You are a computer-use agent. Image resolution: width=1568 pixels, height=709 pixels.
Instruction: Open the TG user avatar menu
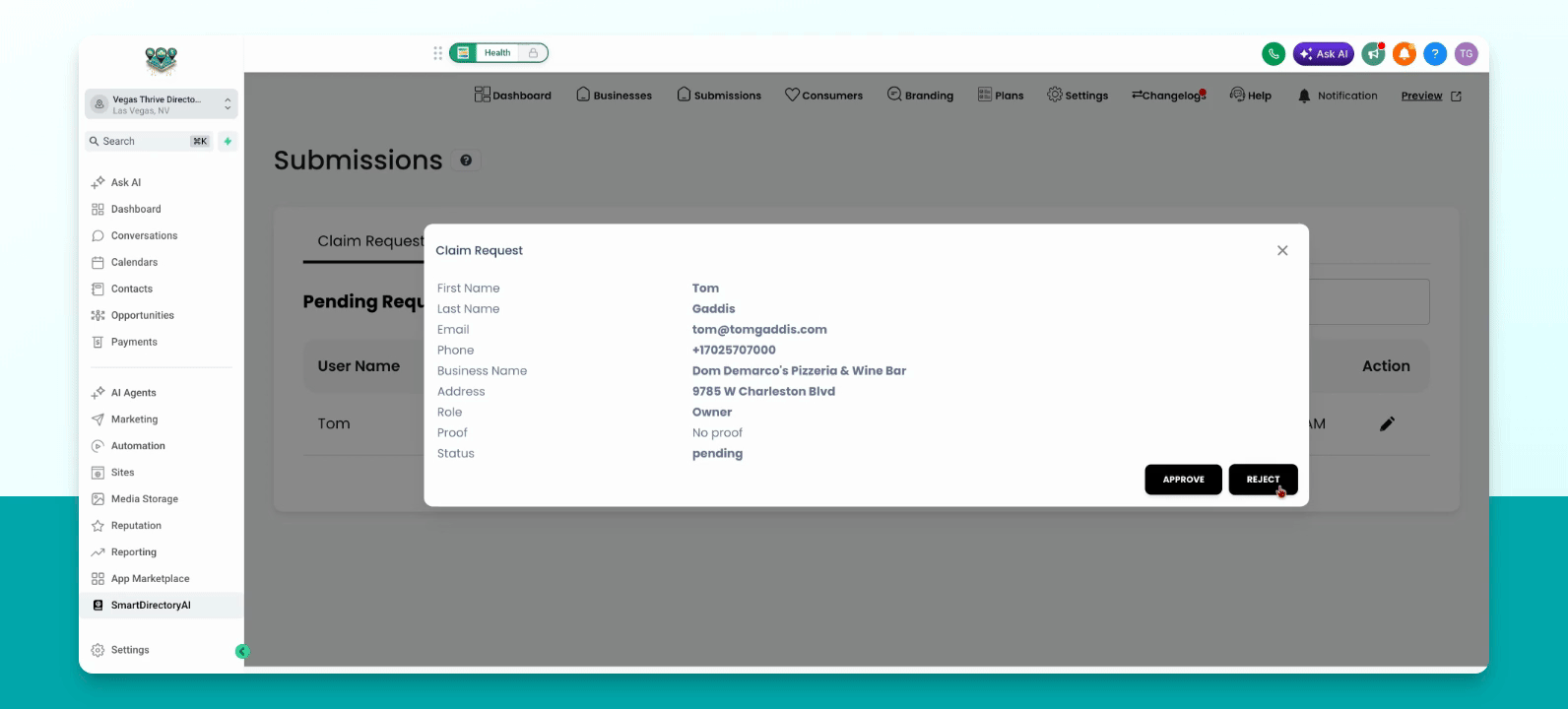[1467, 54]
